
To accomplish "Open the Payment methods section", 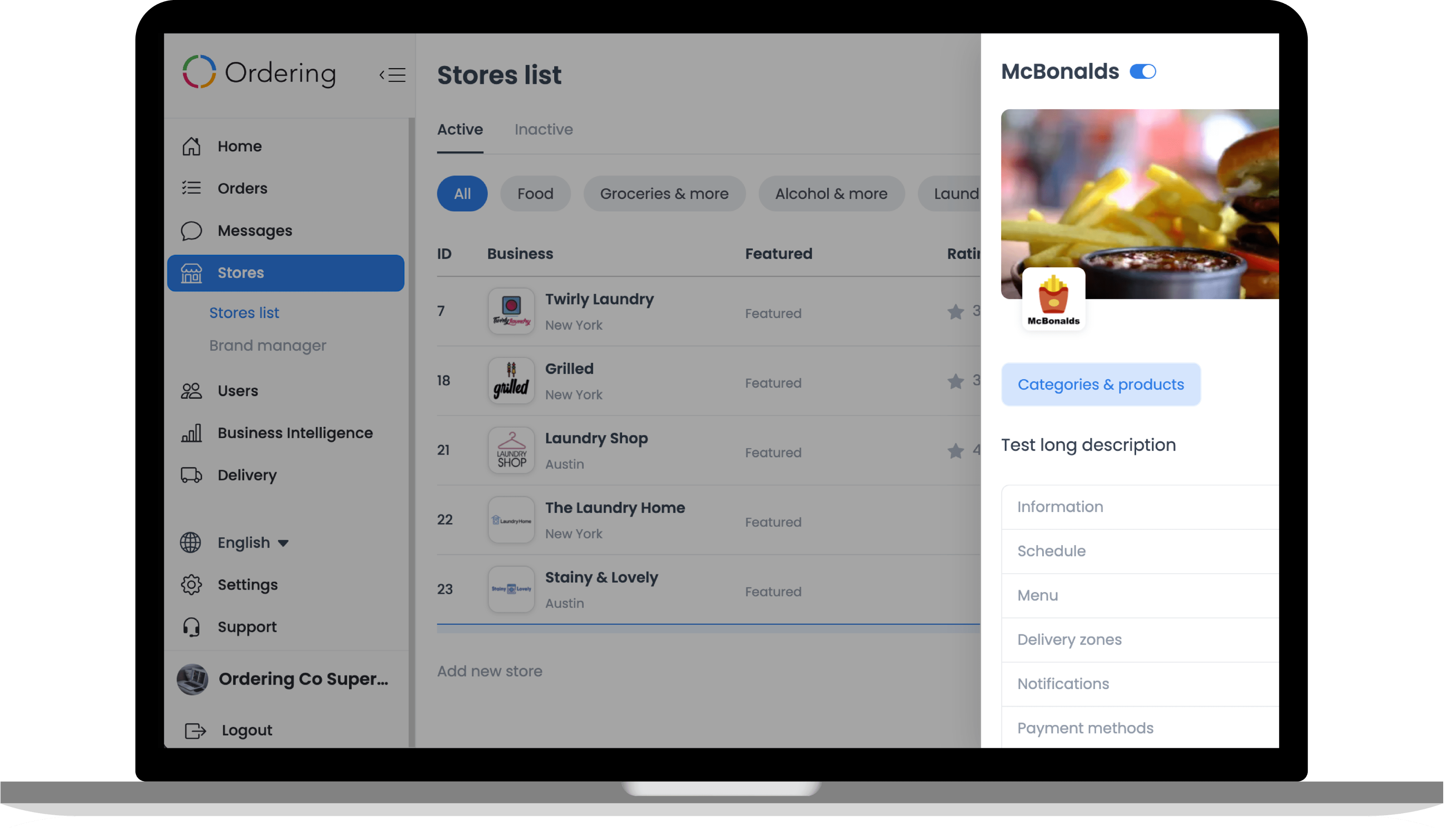I will tap(1140, 727).
